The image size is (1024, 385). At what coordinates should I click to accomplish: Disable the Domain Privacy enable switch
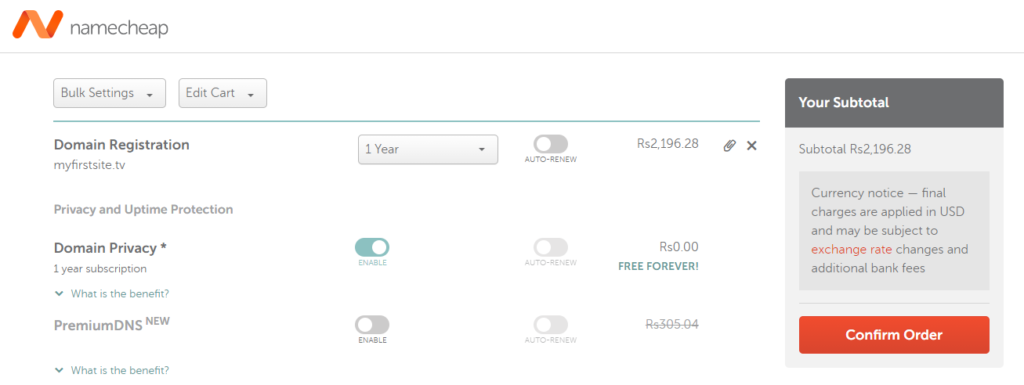click(x=372, y=247)
